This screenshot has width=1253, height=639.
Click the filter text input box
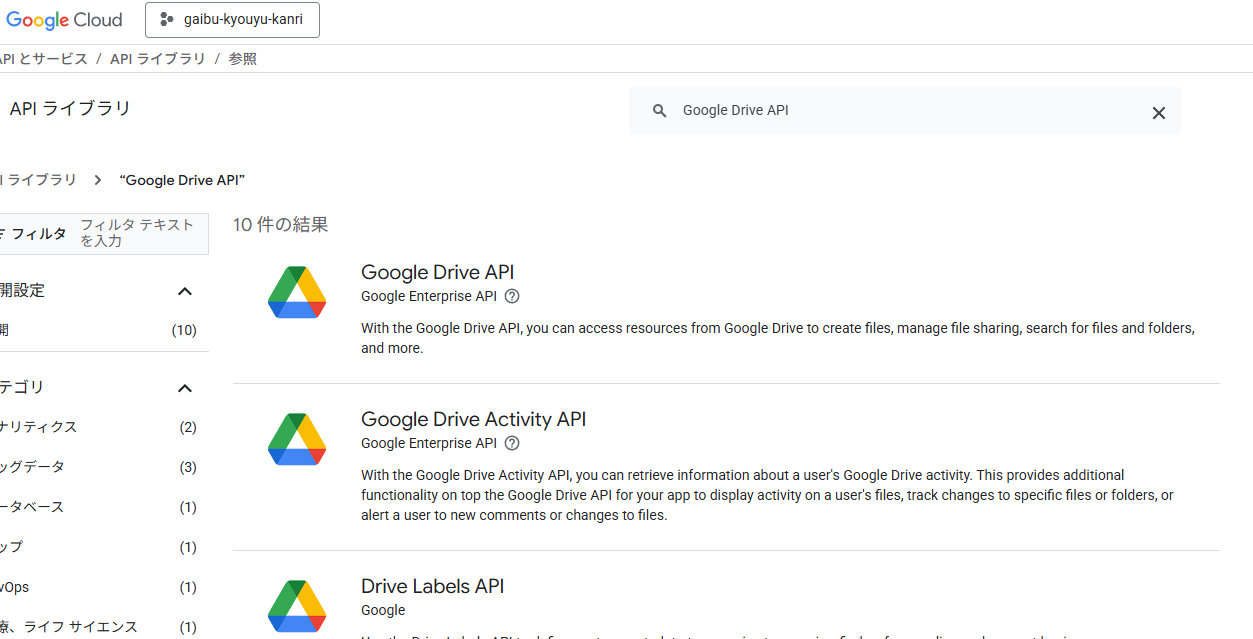[x=140, y=233]
